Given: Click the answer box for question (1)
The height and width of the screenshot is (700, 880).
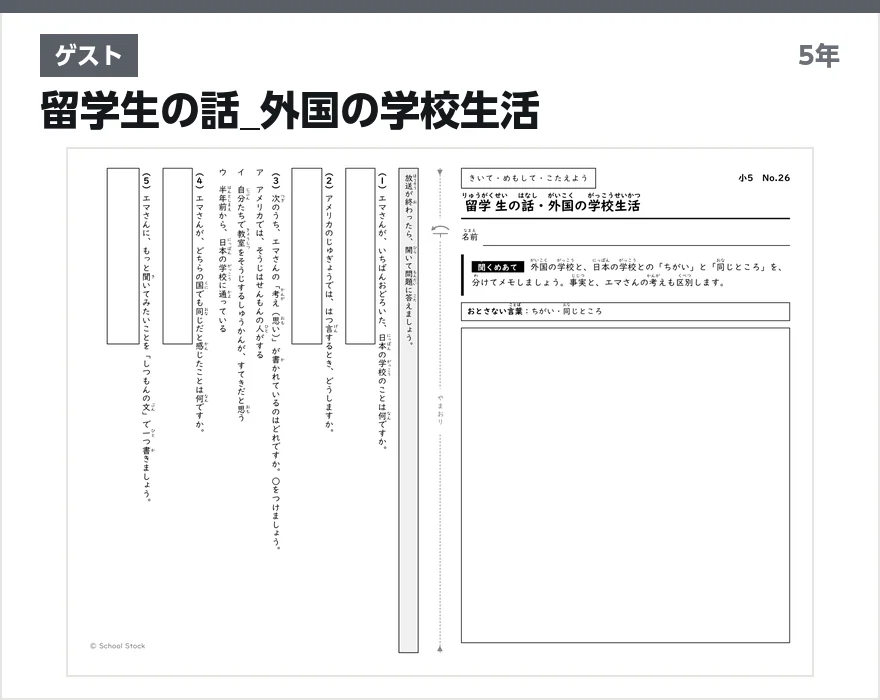Looking at the screenshot, I should tap(360, 255).
